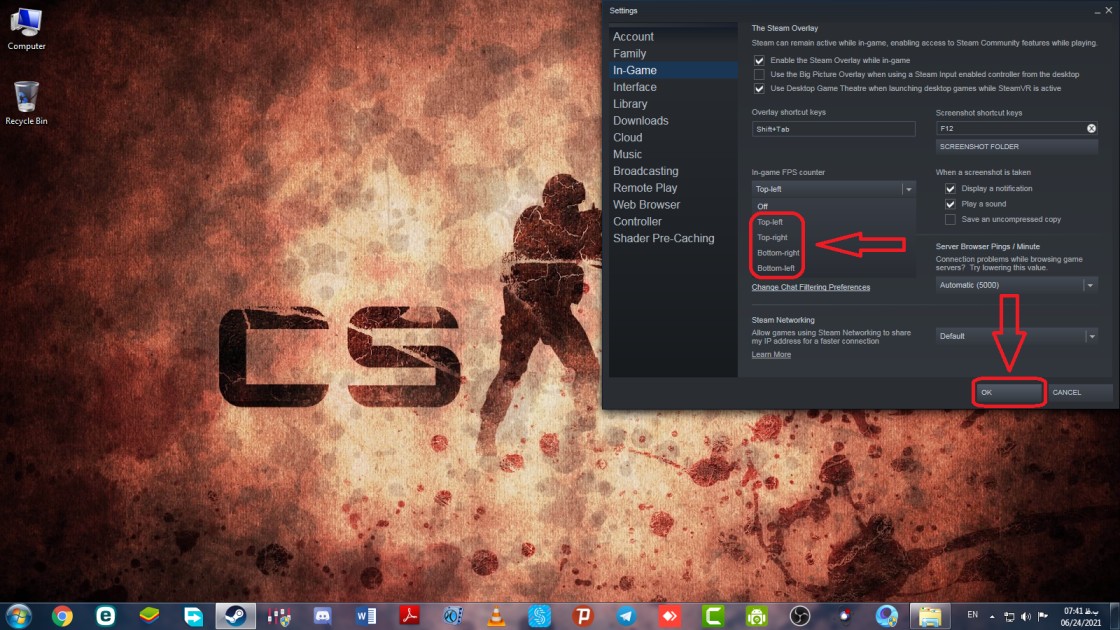Uncheck Play a sound
Viewport: 1120px width, 630px height.
pyautogui.click(x=951, y=204)
